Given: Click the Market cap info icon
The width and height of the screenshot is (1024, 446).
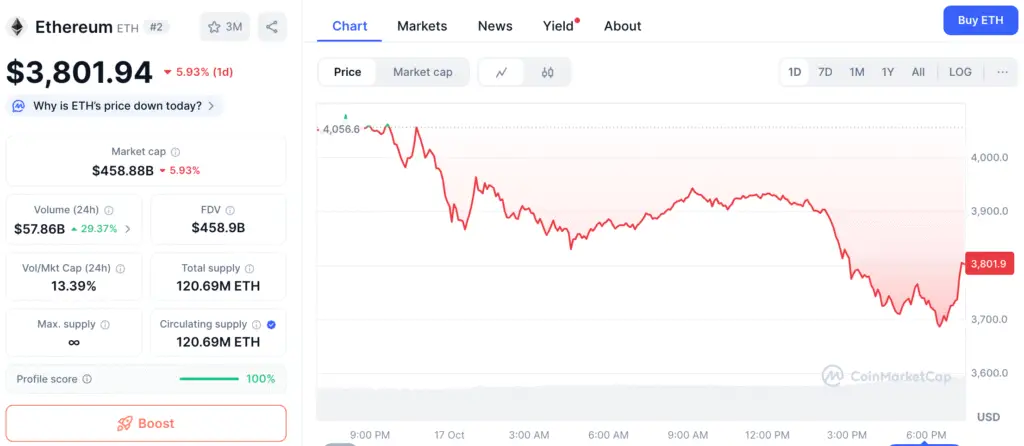Looking at the screenshot, I should pos(176,152).
